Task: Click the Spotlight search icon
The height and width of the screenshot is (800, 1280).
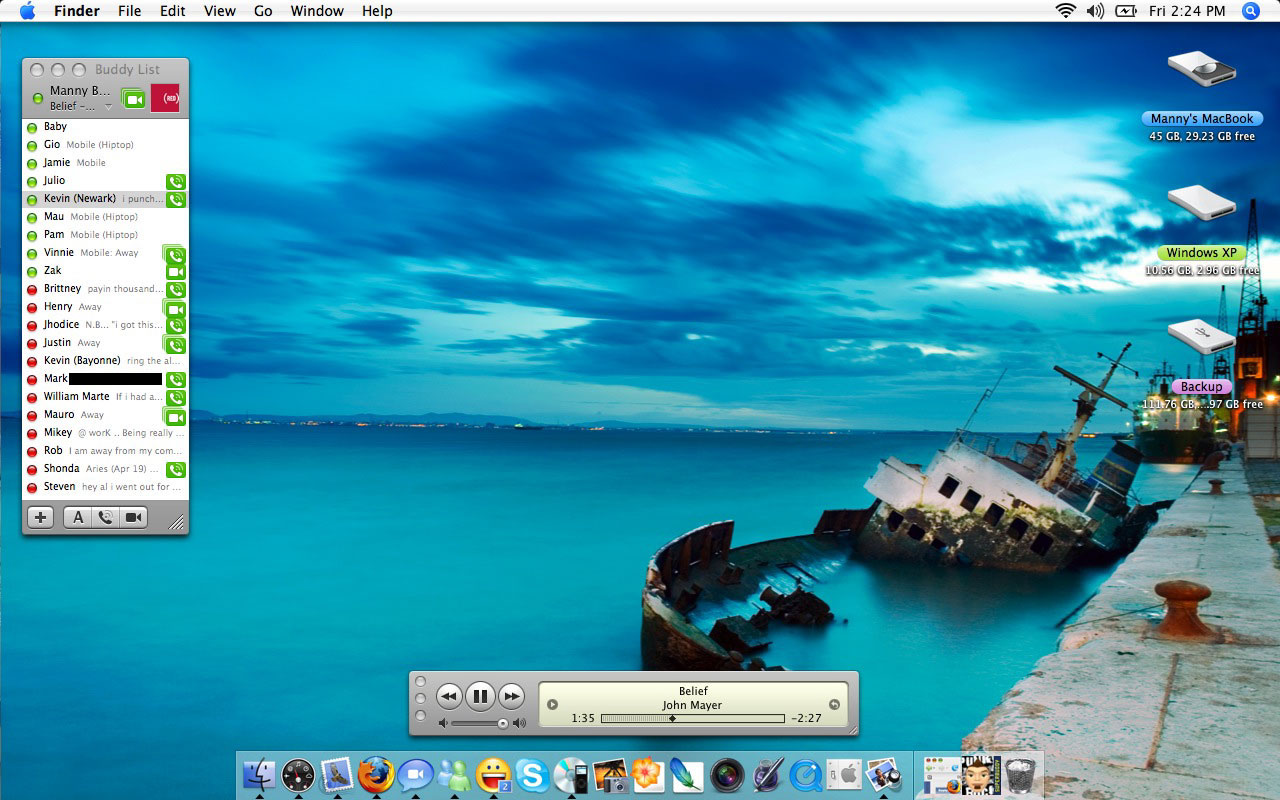Action: [x=1251, y=11]
